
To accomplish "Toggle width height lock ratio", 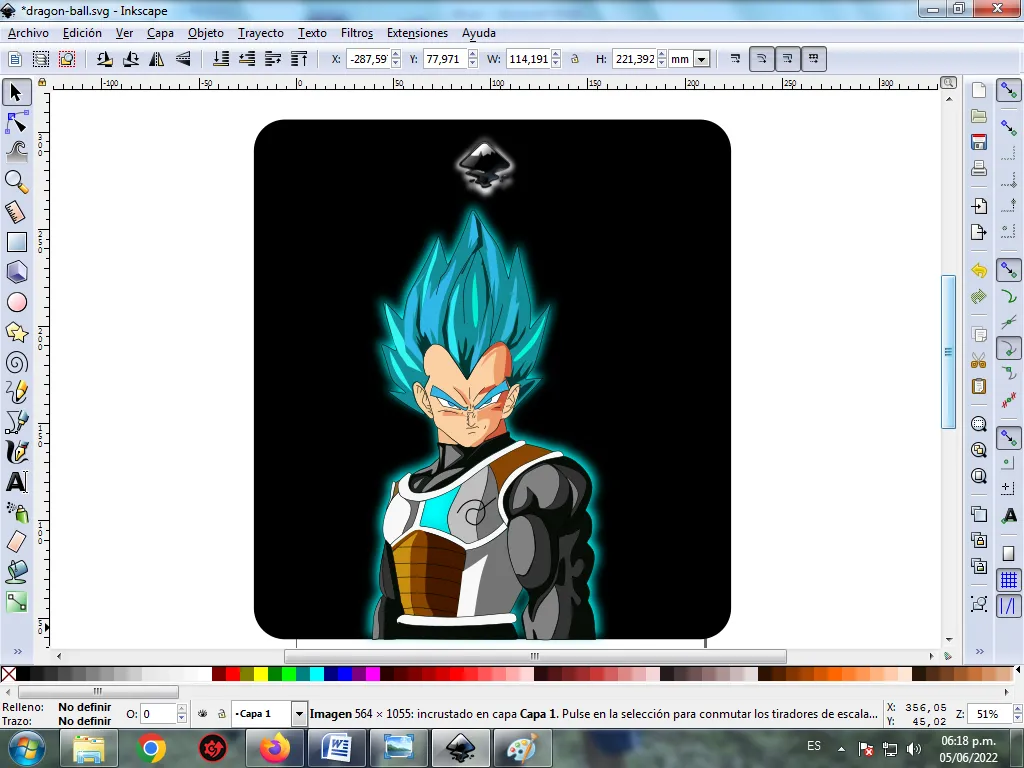I will tap(575, 59).
